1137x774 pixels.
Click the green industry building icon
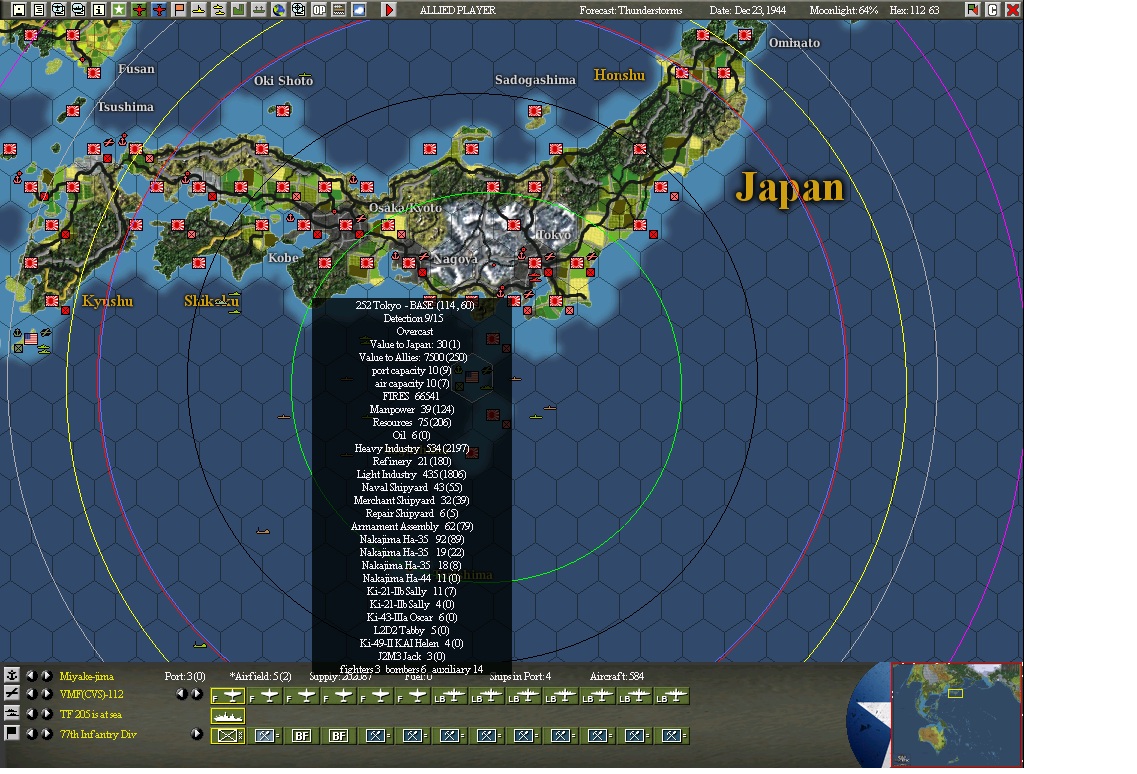coord(239,9)
